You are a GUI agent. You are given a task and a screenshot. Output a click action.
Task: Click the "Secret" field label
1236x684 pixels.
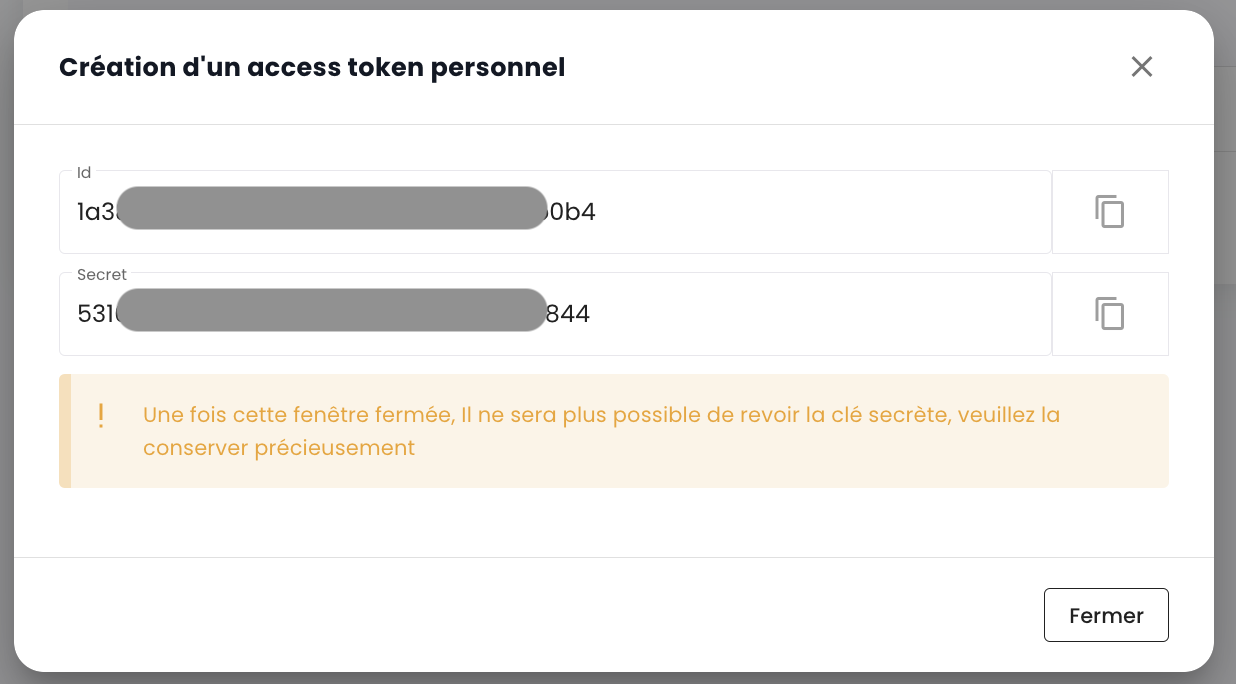102,275
